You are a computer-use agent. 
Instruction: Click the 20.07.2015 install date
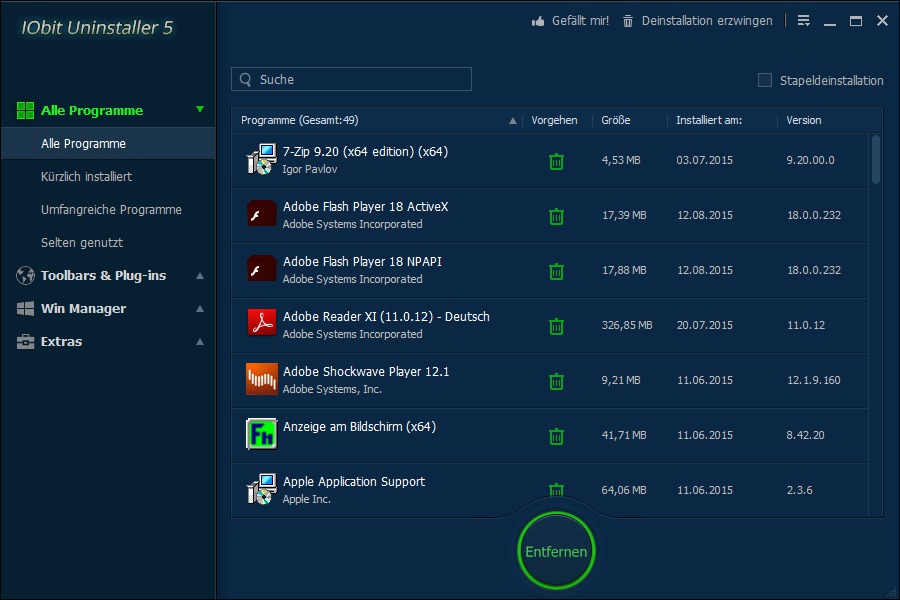(705, 325)
